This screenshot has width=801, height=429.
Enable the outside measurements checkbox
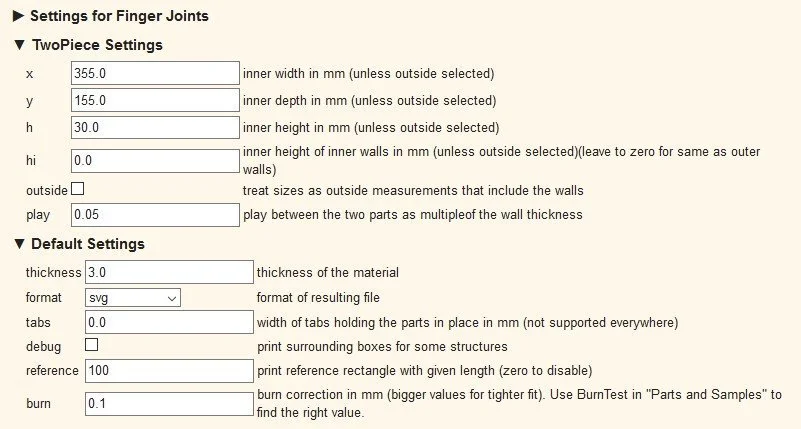[x=78, y=189]
